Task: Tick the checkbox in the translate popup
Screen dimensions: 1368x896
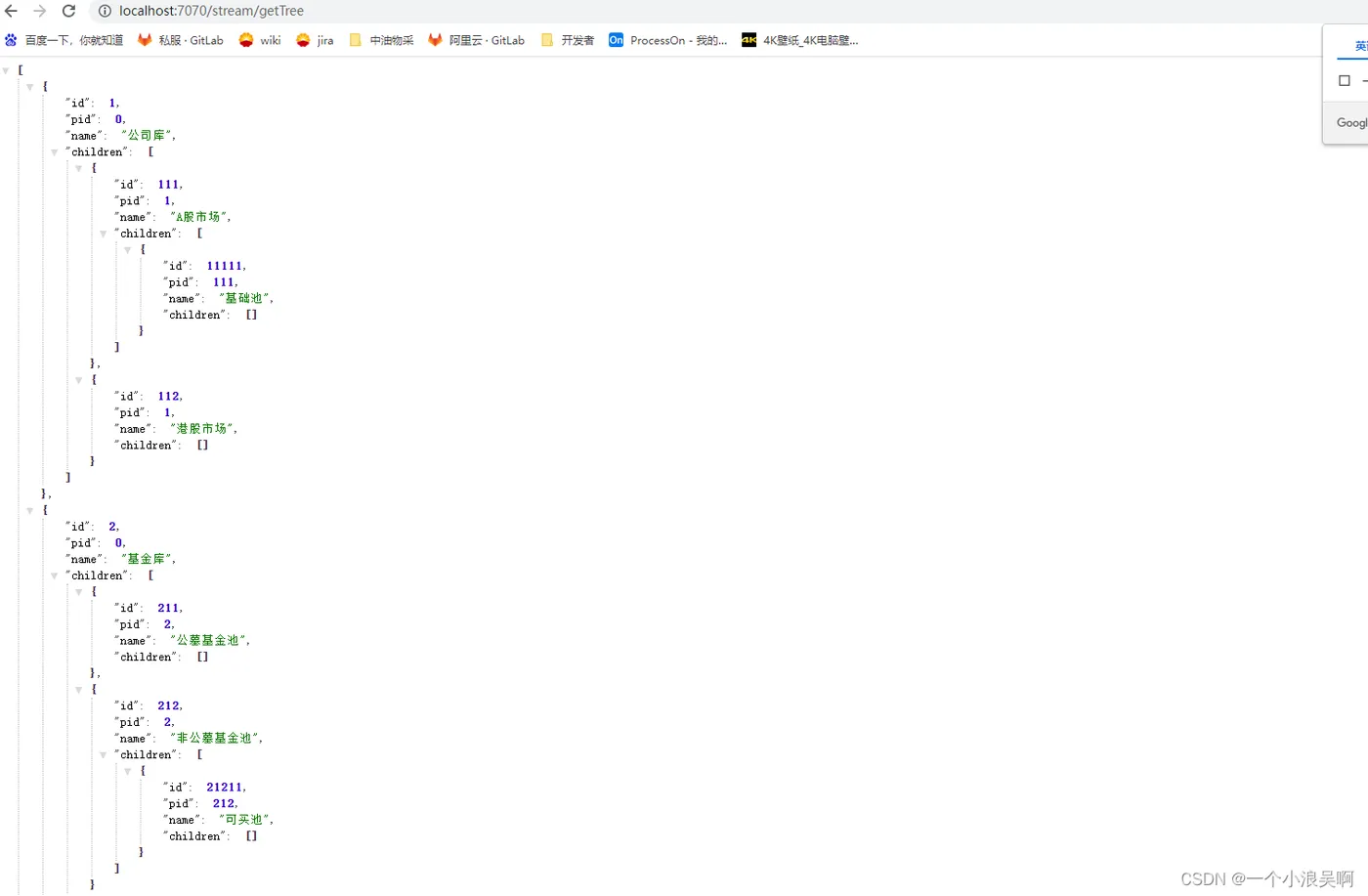Action: pyautogui.click(x=1345, y=80)
